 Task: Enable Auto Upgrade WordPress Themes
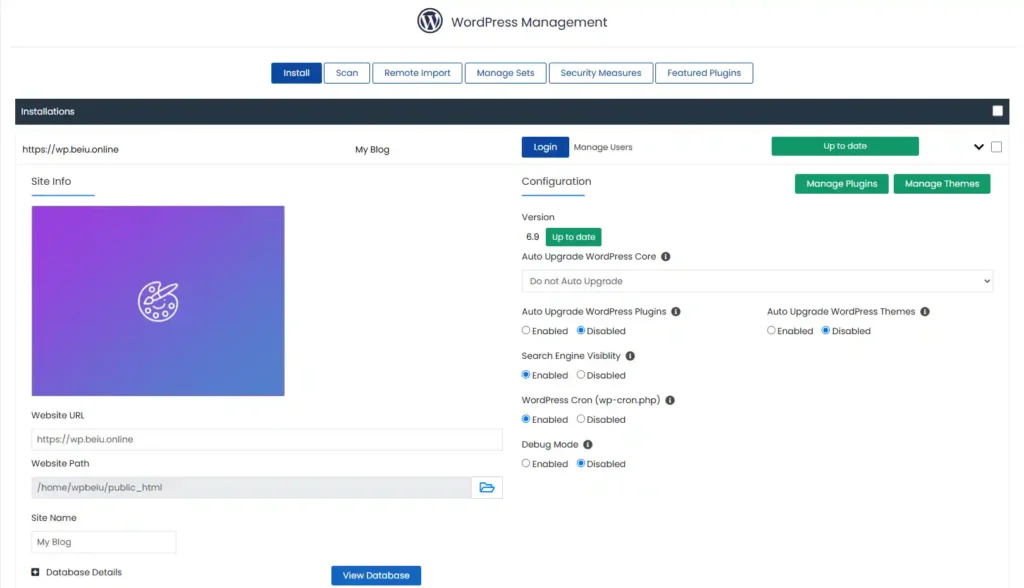(771, 331)
